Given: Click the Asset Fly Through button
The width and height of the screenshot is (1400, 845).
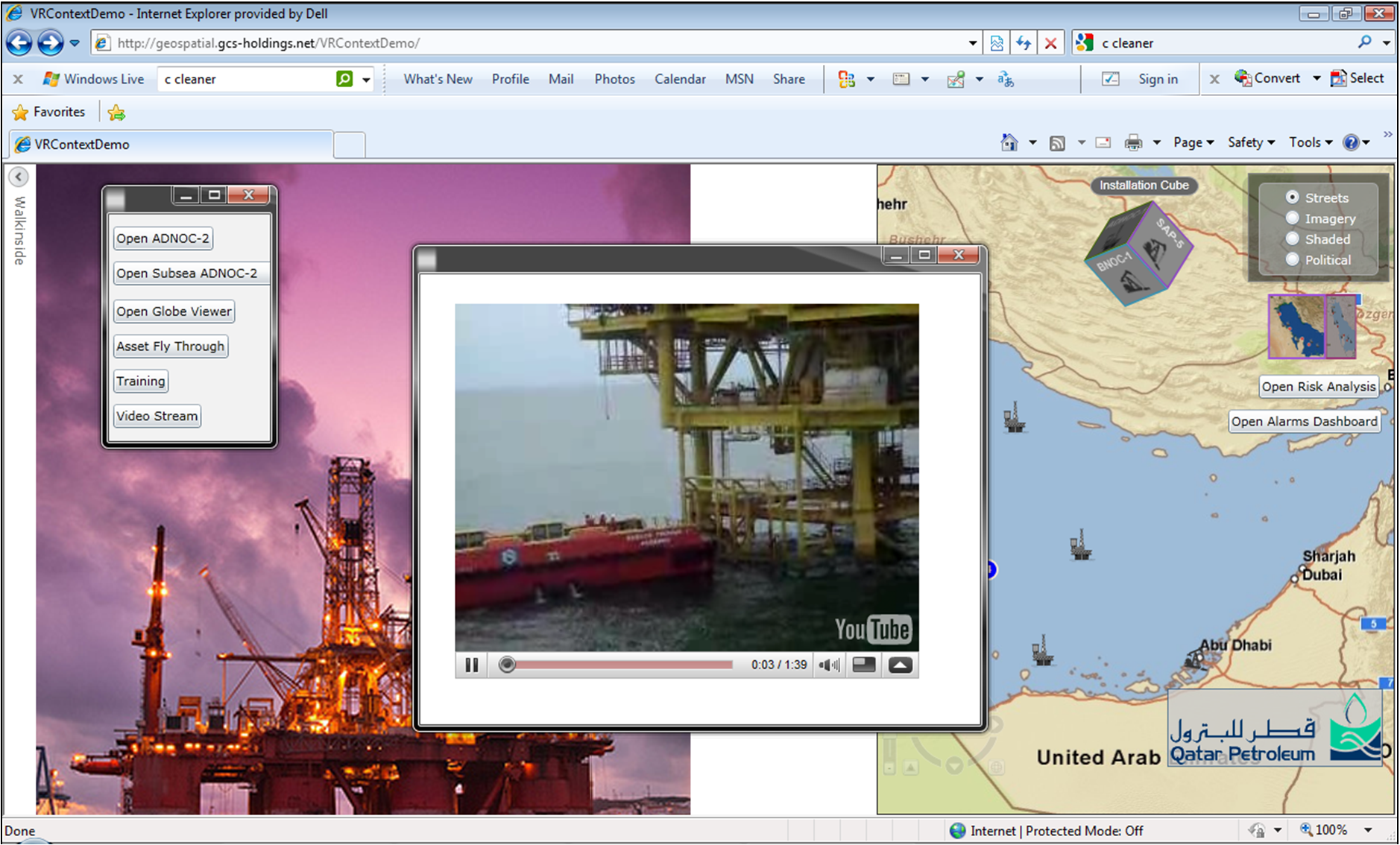Looking at the screenshot, I should (170, 346).
